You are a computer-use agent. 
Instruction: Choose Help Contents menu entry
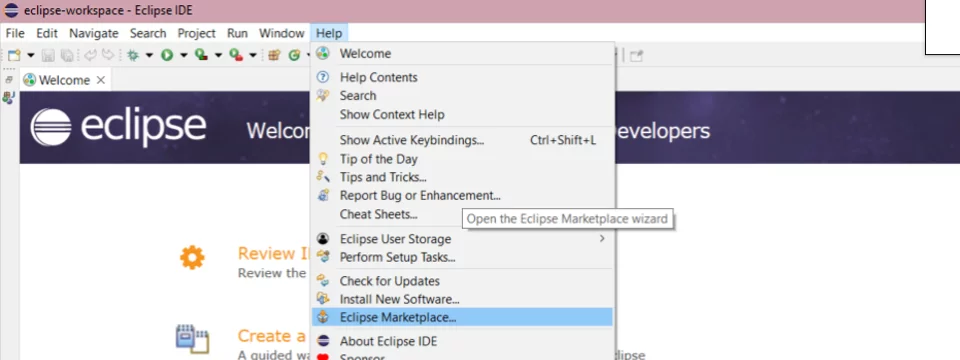point(462,77)
